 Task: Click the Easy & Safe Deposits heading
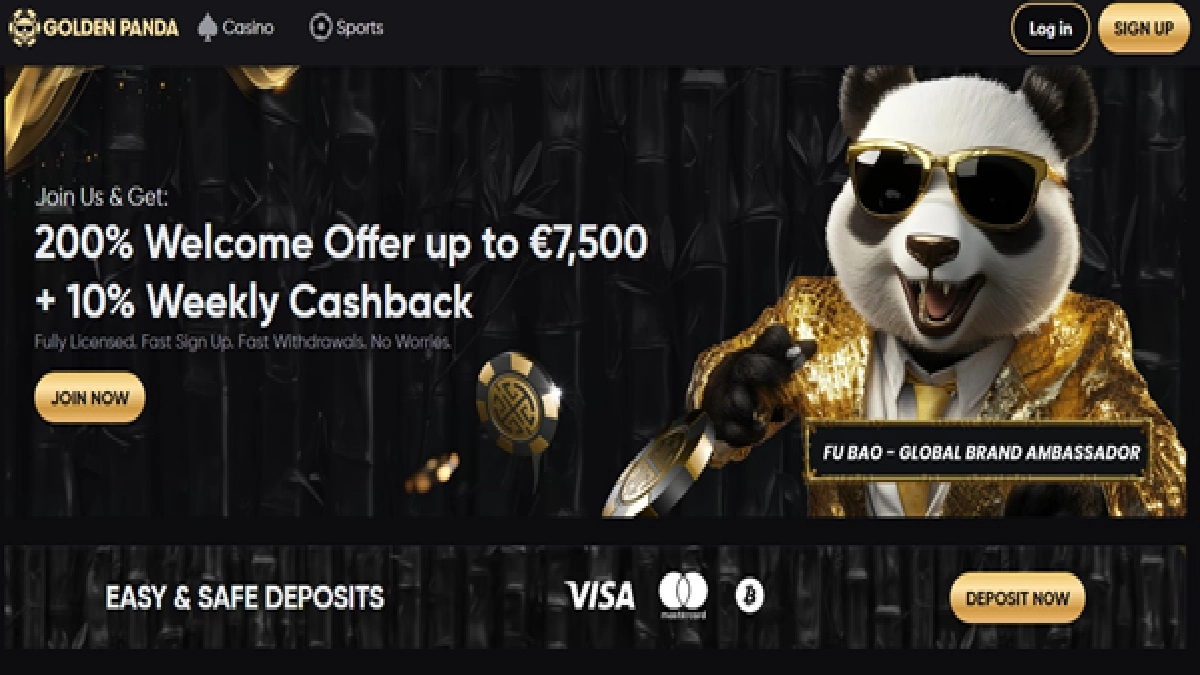point(245,598)
